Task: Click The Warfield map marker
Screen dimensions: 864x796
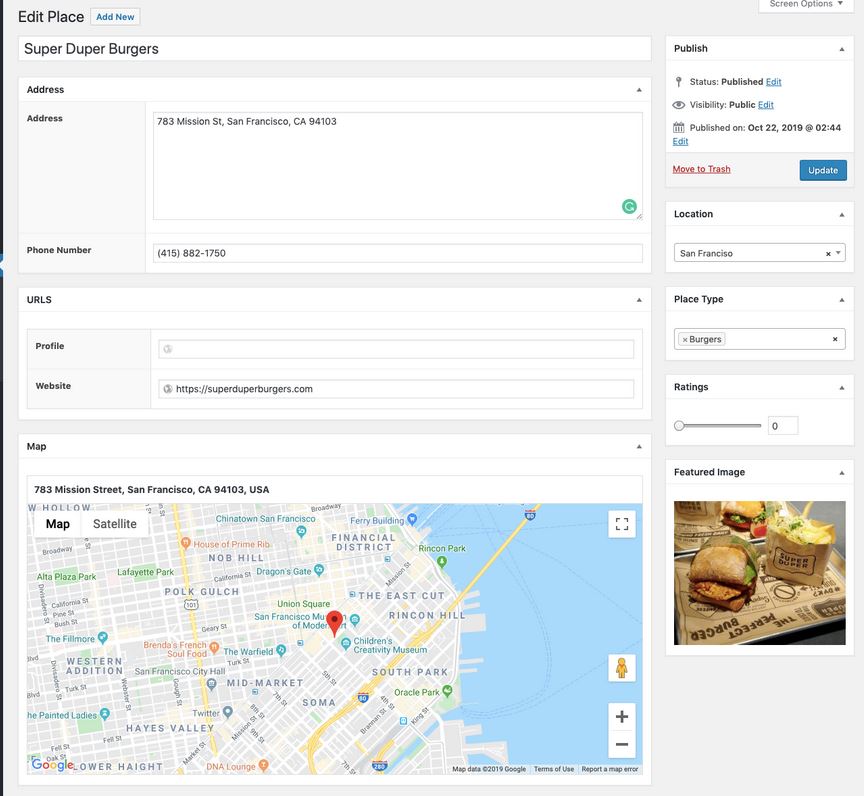Action: [281, 650]
